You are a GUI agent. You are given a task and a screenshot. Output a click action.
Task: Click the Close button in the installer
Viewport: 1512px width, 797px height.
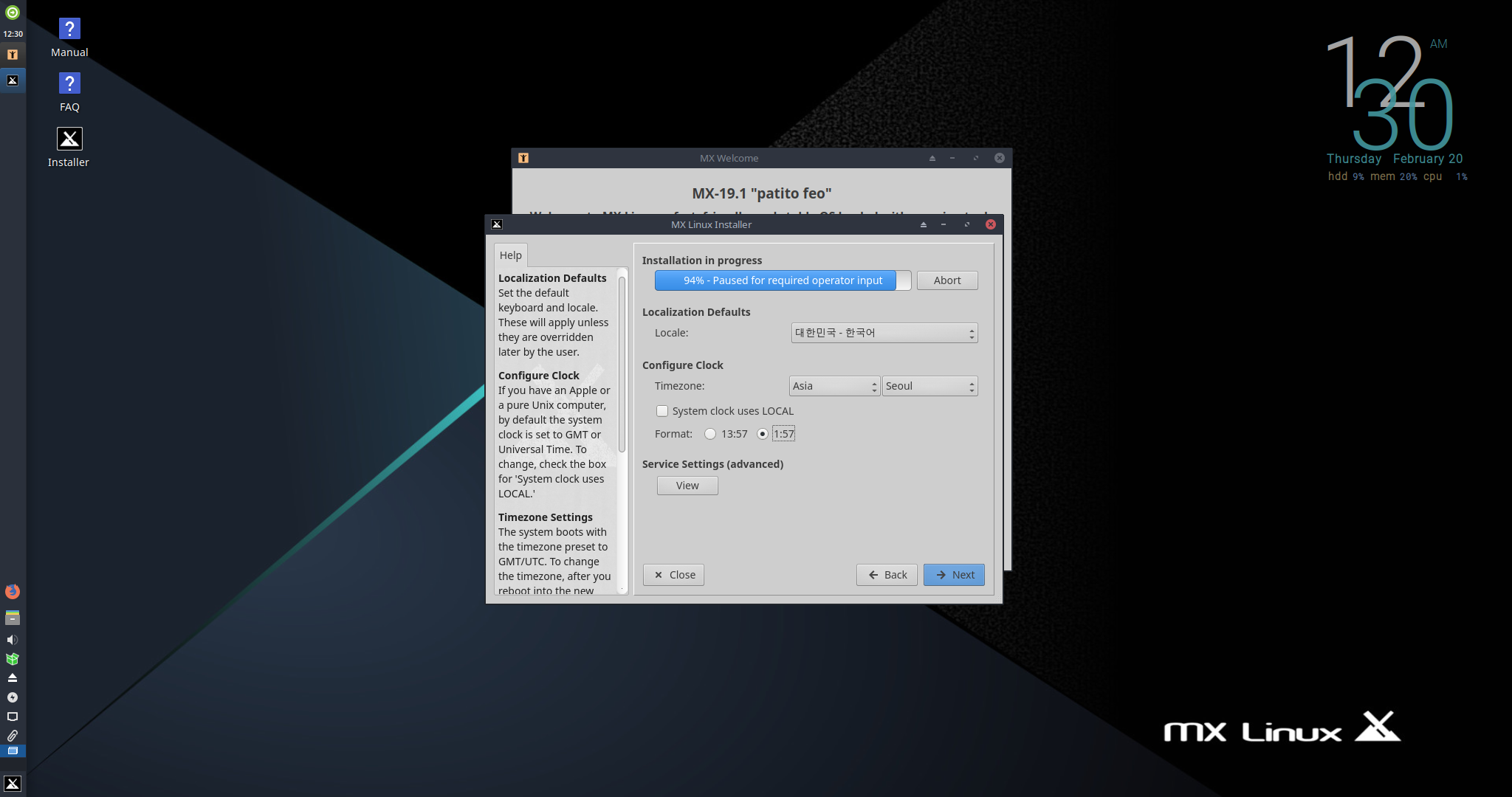coord(673,575)
